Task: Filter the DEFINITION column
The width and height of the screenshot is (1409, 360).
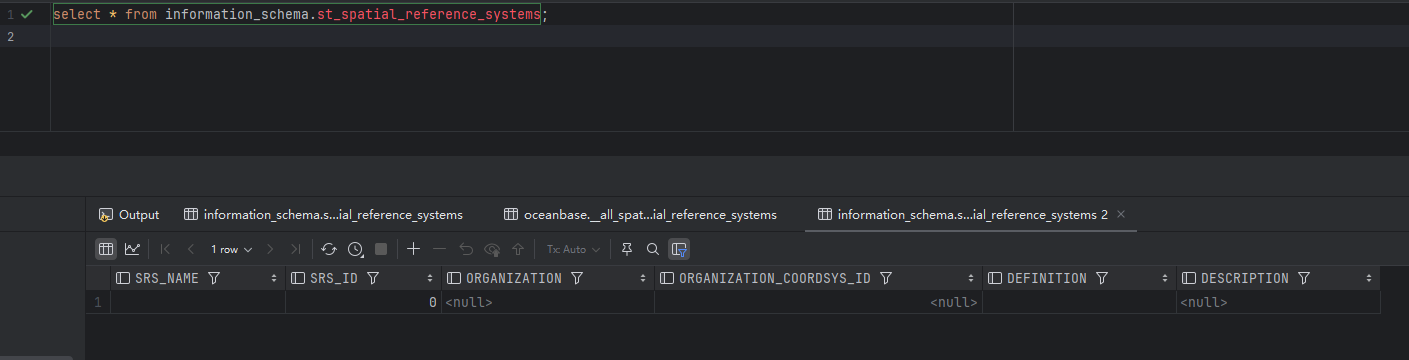Action: pos(1102,278)
